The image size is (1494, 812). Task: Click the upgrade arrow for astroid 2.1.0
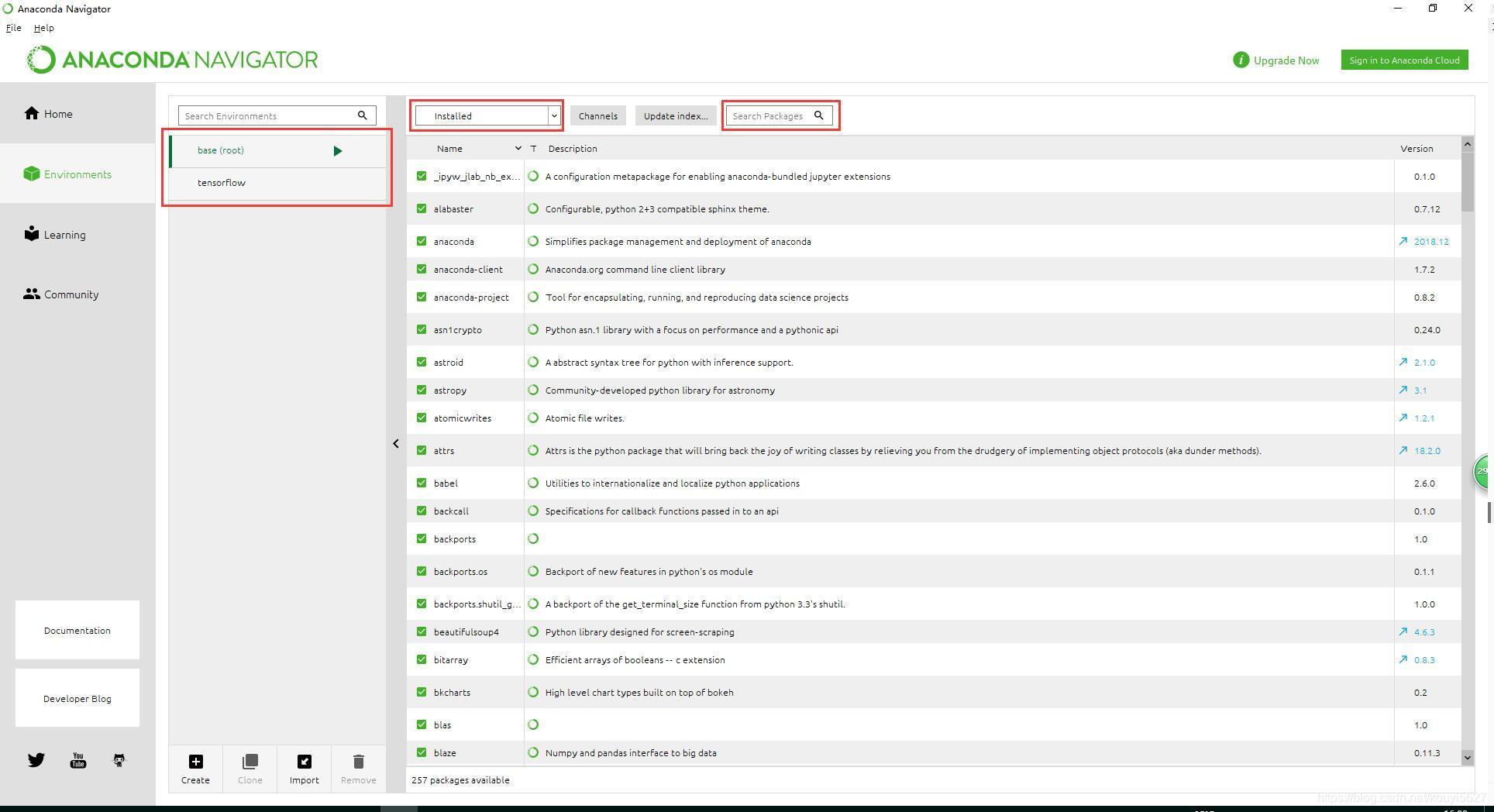1403,363
